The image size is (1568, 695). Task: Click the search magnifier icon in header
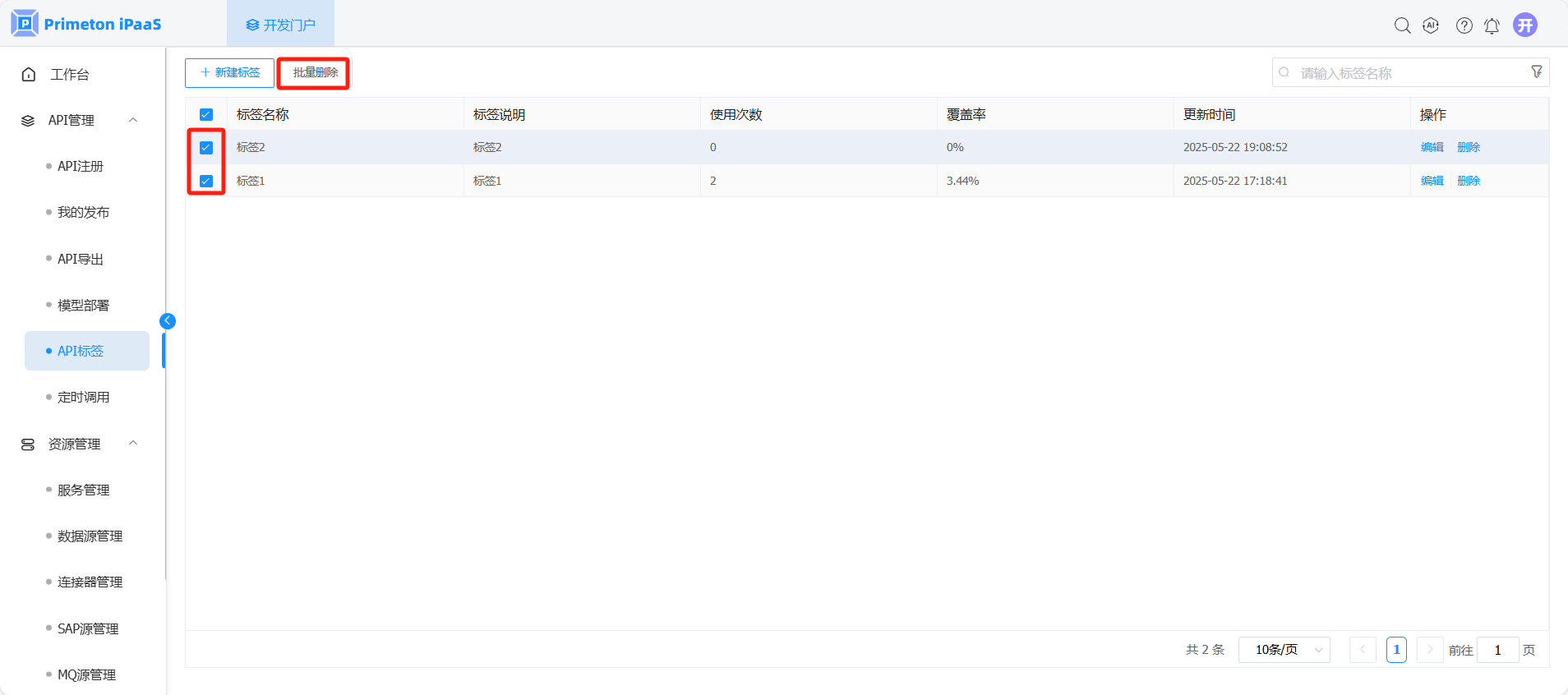pos(1402,25)
